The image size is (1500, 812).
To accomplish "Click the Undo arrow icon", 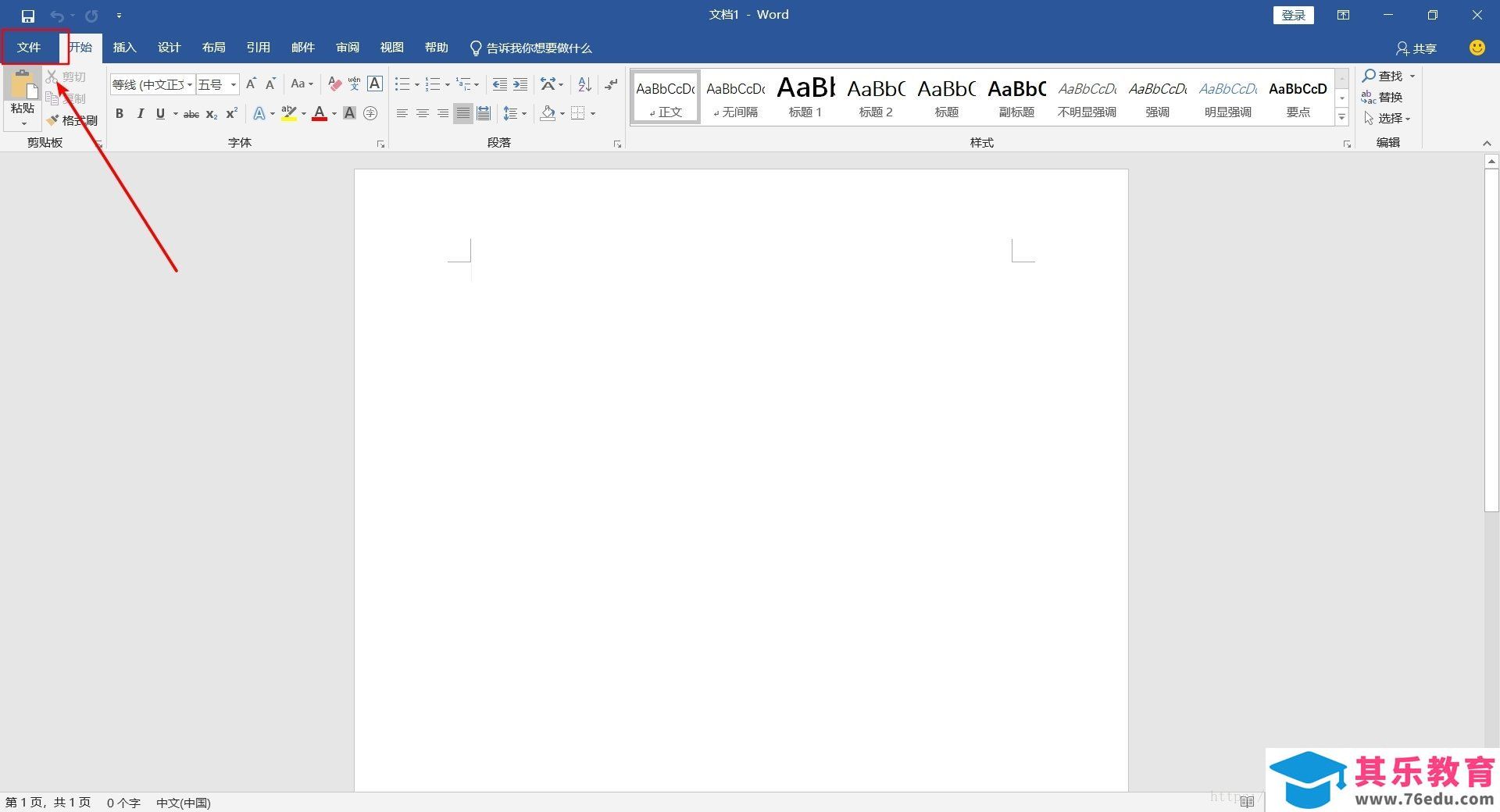I will coord(56,16).
